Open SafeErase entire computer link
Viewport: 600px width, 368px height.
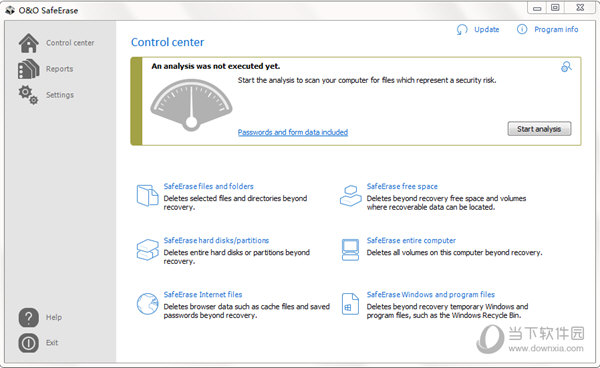tap(411, 240)
